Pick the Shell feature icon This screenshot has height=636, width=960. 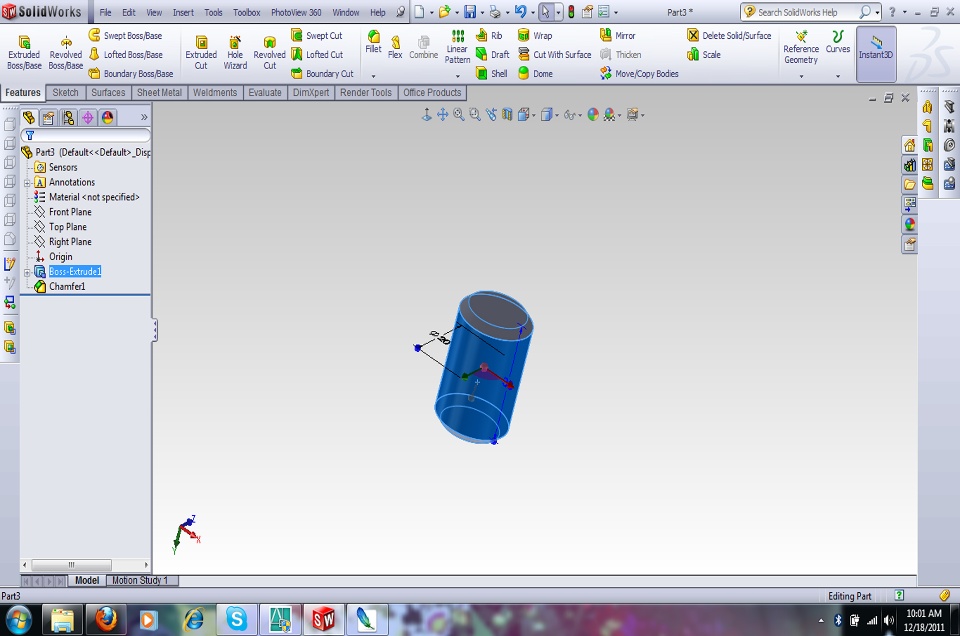click(491, 73)
